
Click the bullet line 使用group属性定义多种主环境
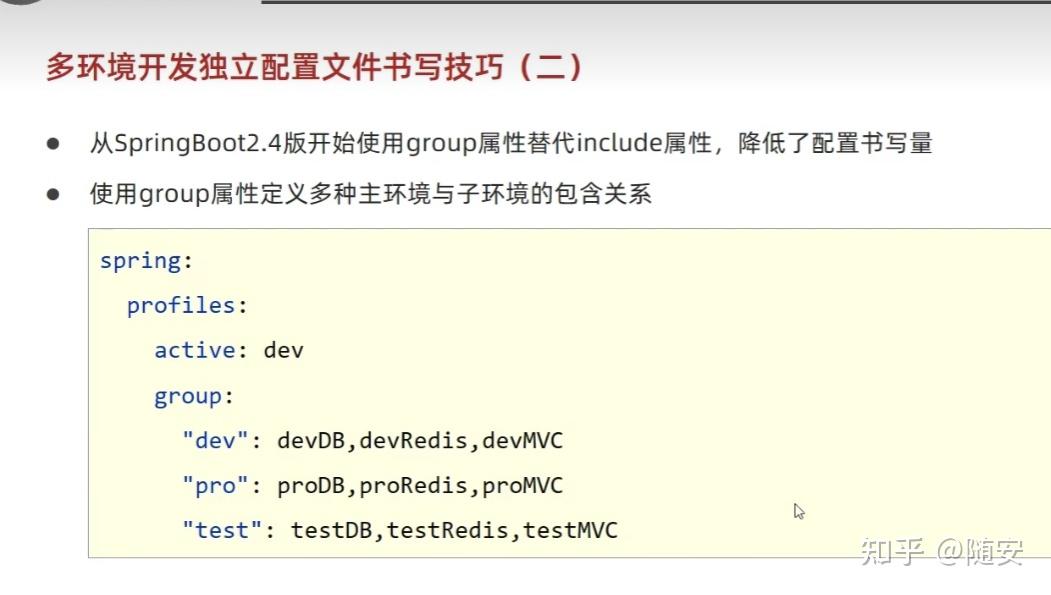[371, 194]
